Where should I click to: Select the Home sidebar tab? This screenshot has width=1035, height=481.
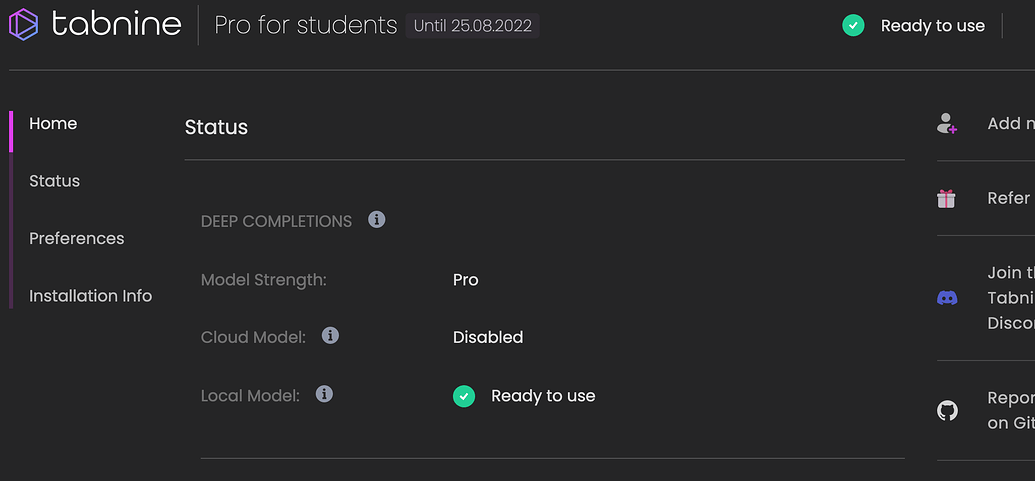coord(53,124)
